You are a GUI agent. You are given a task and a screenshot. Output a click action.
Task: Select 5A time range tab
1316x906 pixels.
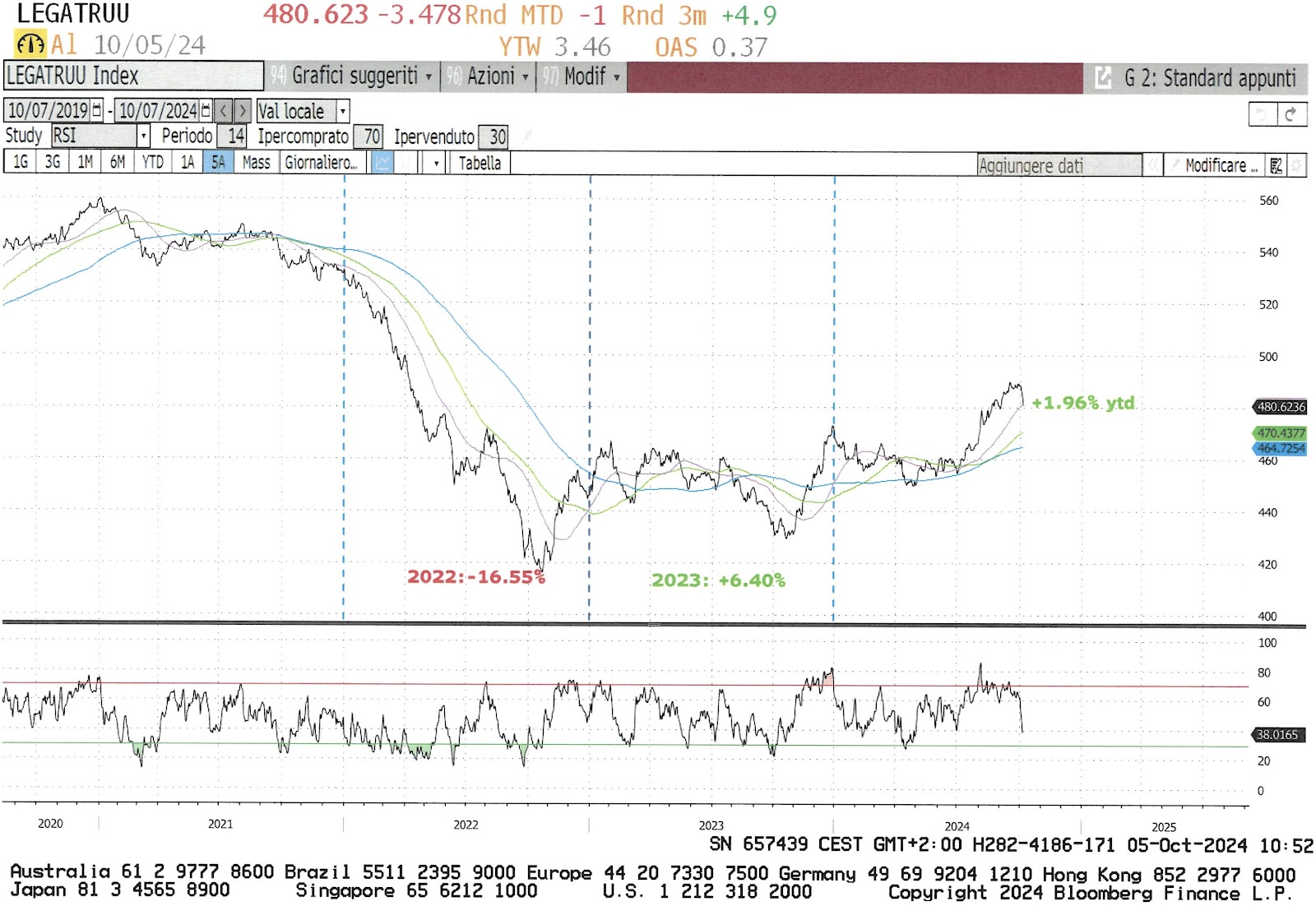[x=218, y=163]
